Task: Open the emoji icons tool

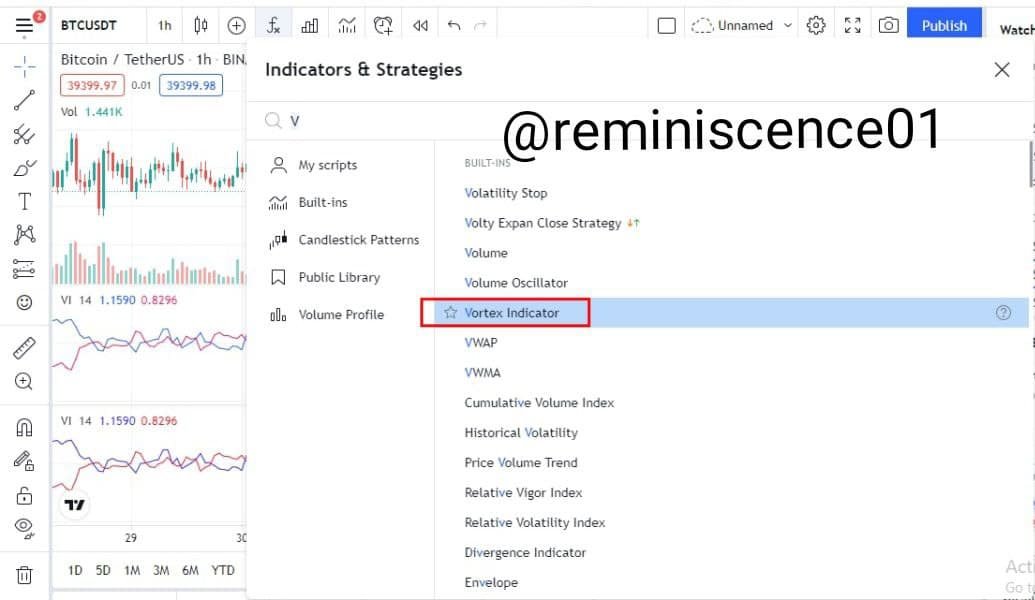Action: pos(24,302)
